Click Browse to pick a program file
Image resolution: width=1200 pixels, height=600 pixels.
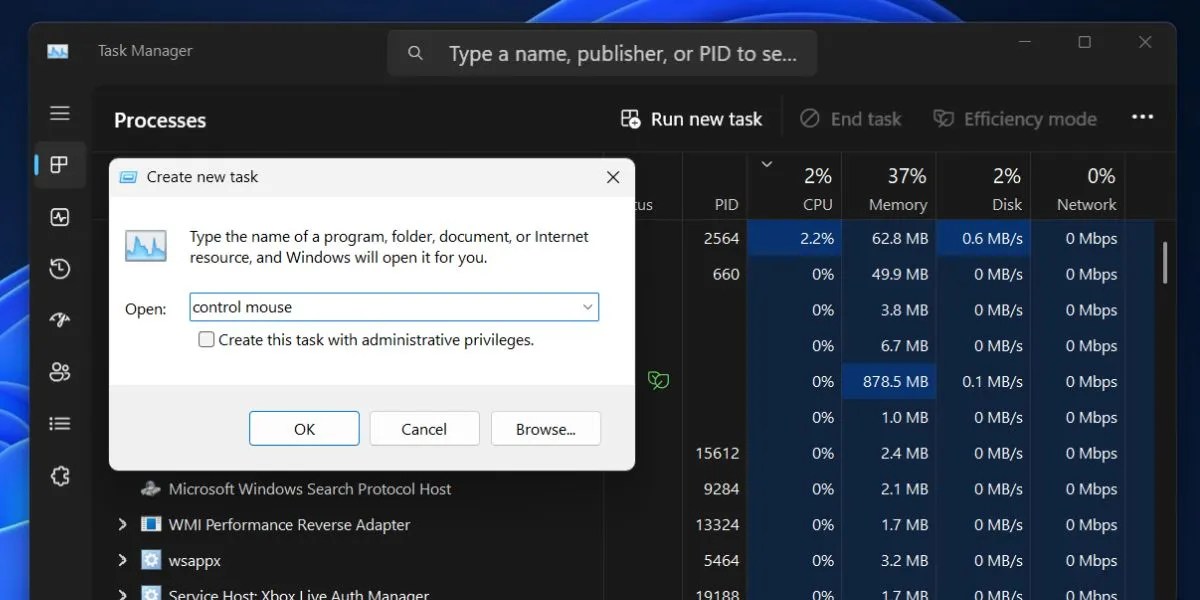pyautogui.click(x=545, y=428)
